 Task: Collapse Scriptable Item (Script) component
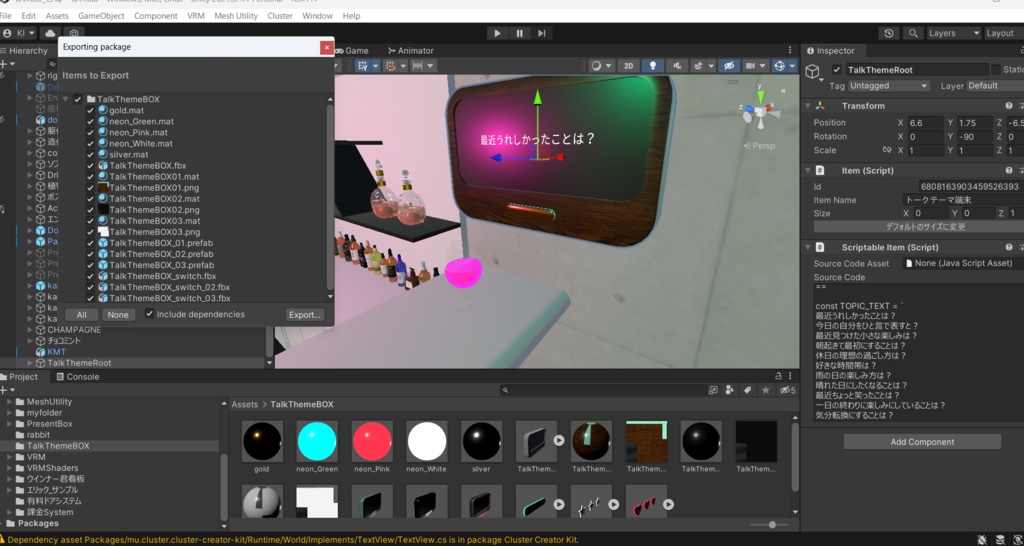point(808,248)
